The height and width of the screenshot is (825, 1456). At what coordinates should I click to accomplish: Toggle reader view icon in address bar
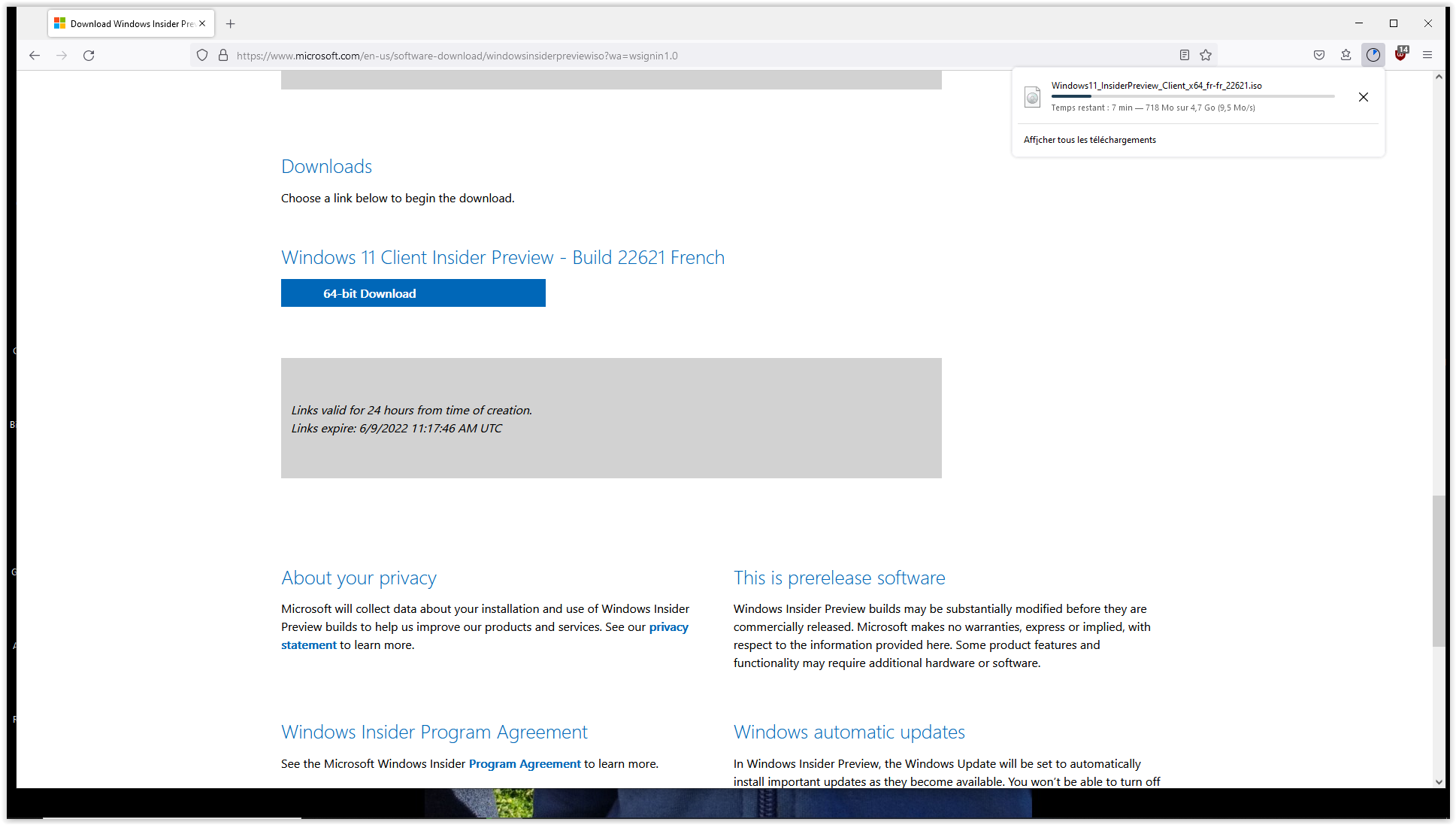pyautogui.click(x=1184, y=55)
